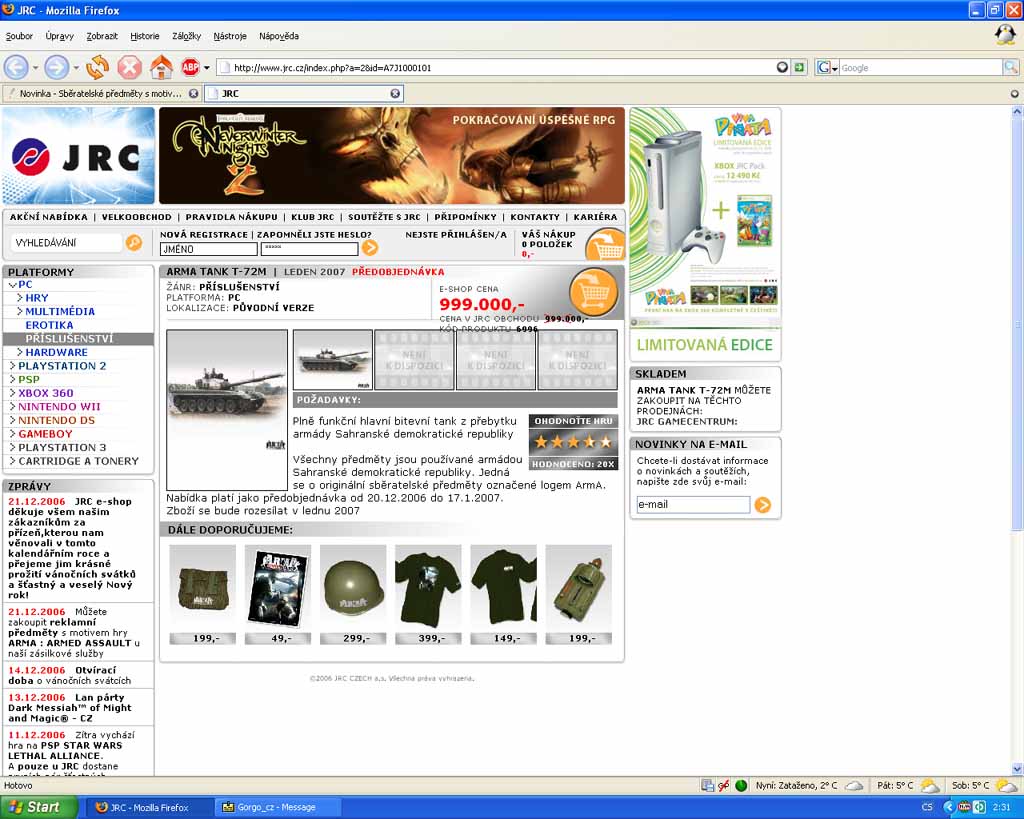The image size is (1024, 819).
Task: Click the JMÉNO username field
Action: click(x=208, y=249)
